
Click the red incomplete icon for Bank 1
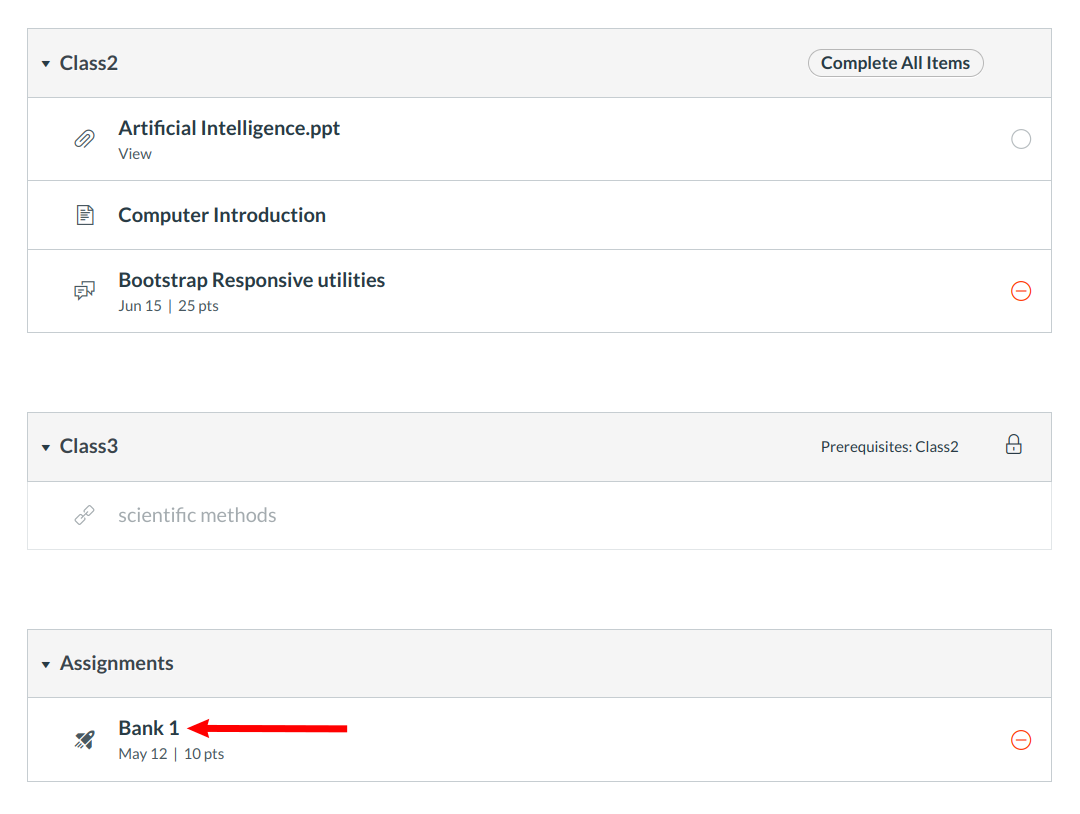pyautogui.click(x=1021, y=740)
